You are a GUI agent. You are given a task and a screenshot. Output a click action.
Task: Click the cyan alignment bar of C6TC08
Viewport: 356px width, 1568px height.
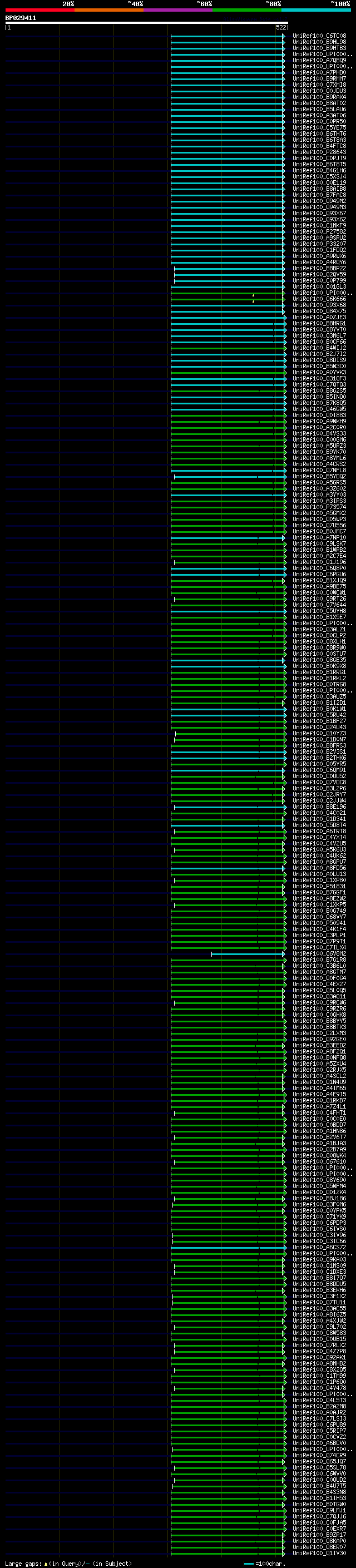point(228,36)
